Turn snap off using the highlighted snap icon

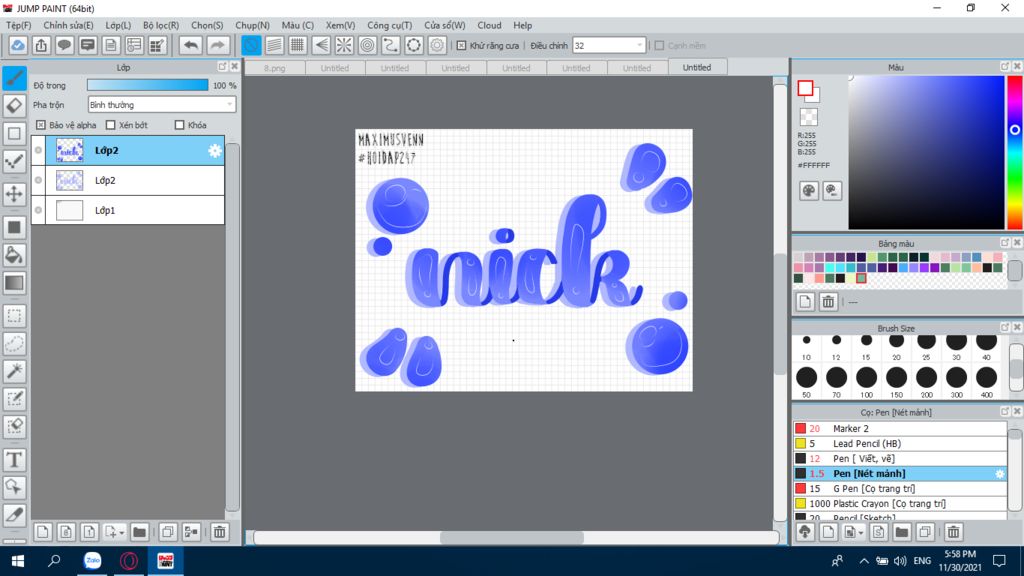click(x=251, y=45)
